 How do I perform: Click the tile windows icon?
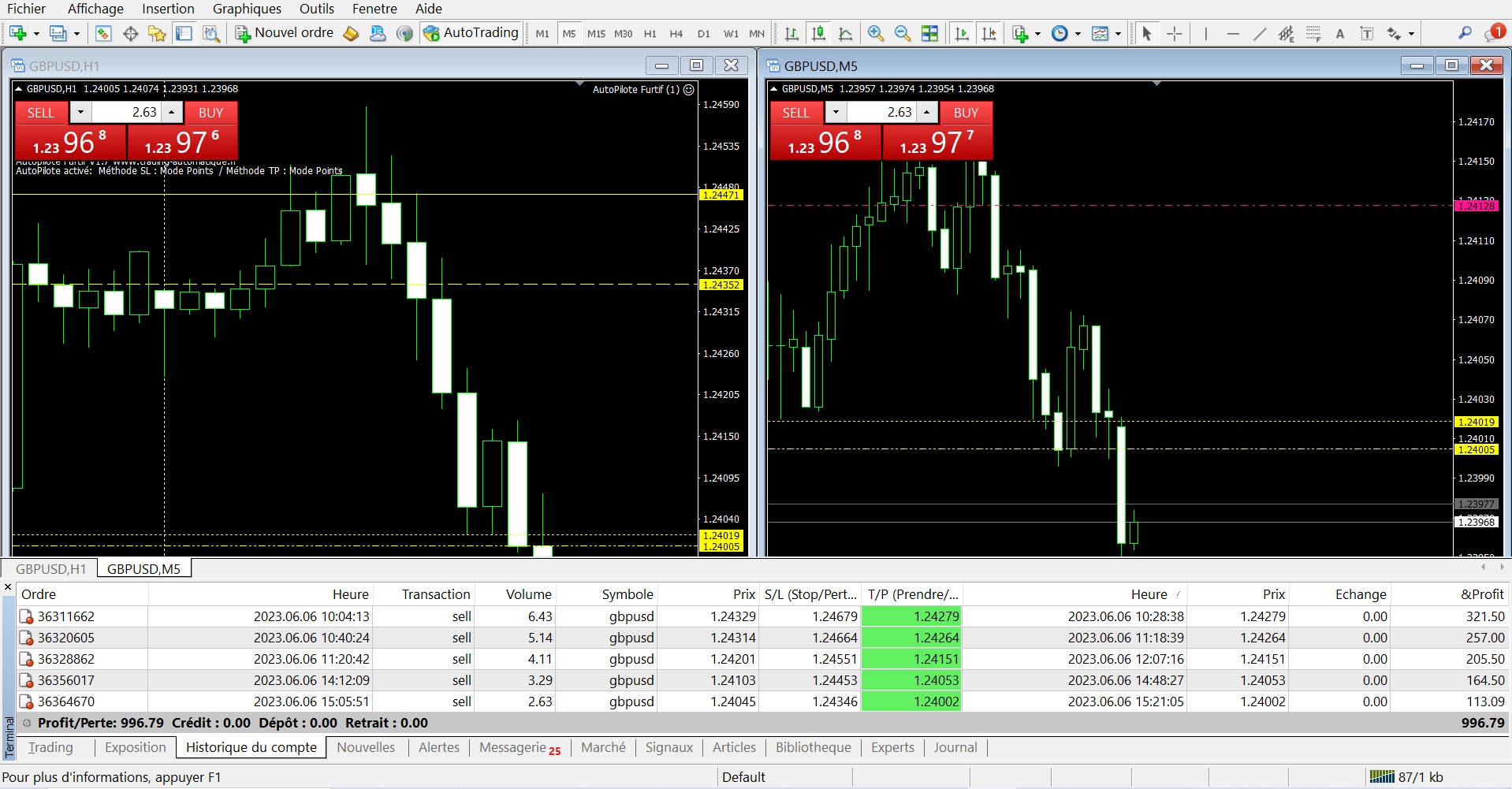point(930,33)
